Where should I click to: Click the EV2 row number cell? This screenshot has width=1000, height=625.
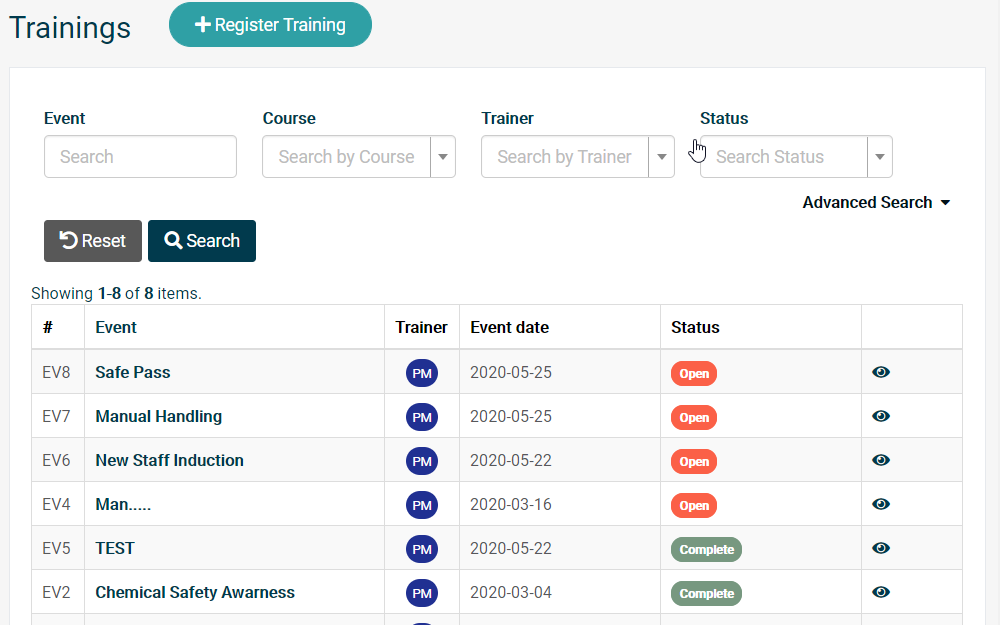(56, 592)
